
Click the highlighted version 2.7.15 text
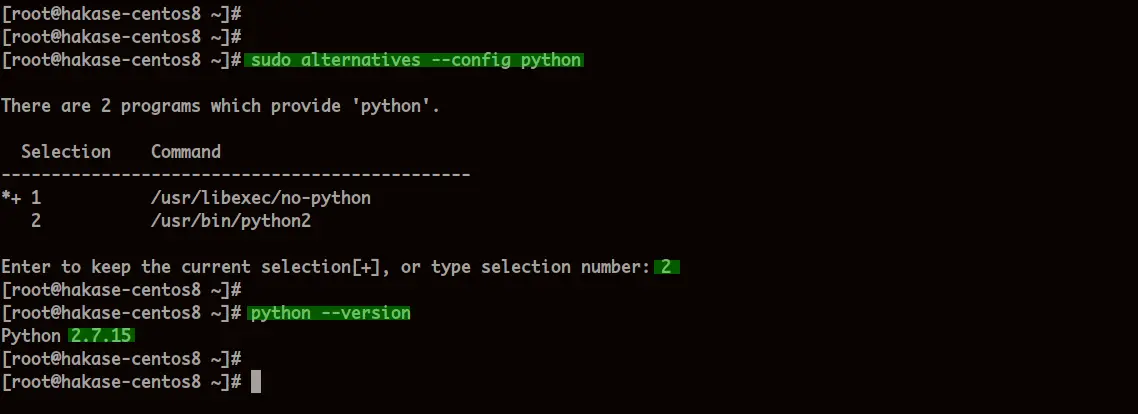[102, 336]
